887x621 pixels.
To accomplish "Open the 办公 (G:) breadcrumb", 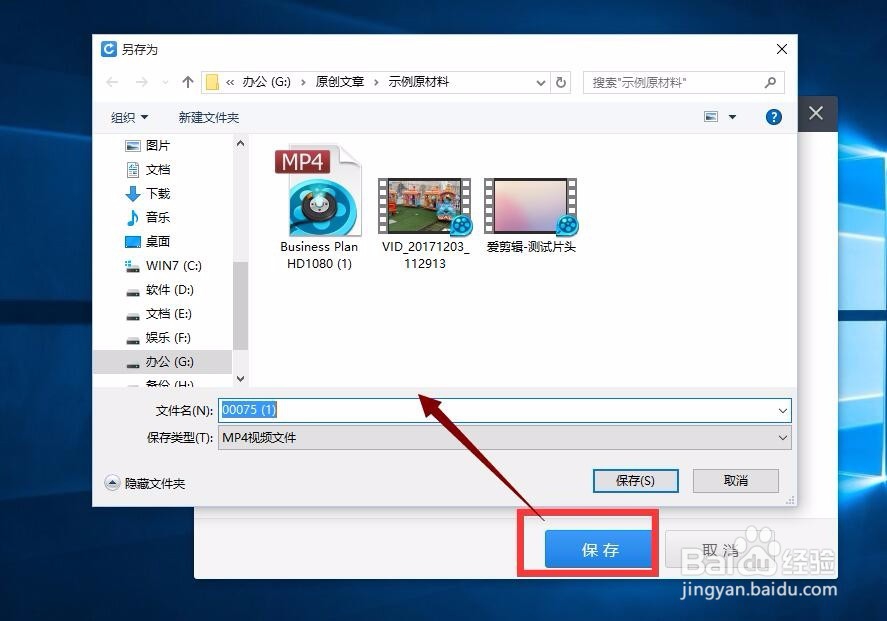I will point(266,83).
